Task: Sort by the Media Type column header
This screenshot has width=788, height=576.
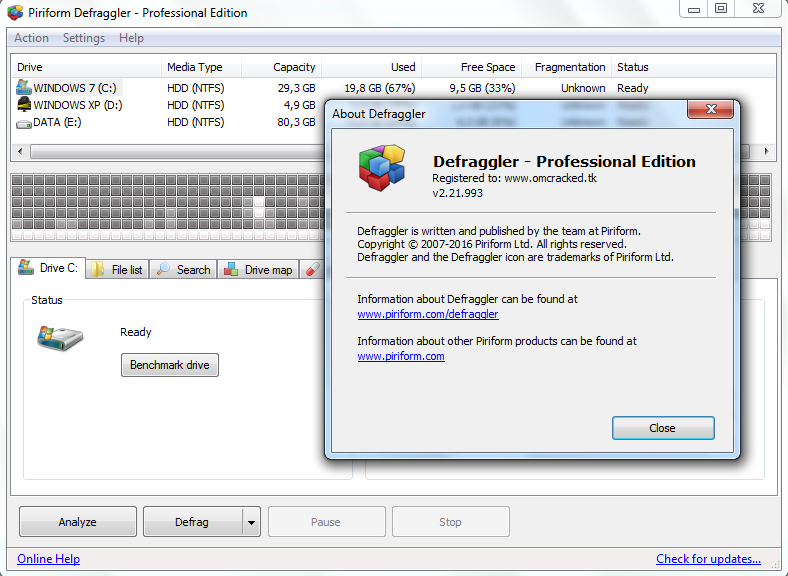Action: click(x=202, y=67)
